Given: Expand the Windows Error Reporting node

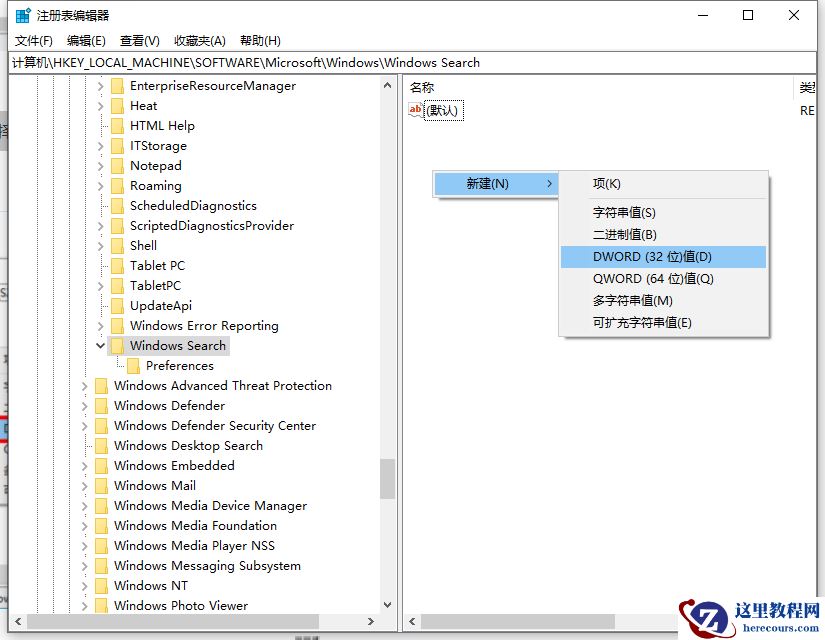Looking at the screenshot, I should 100,325.
